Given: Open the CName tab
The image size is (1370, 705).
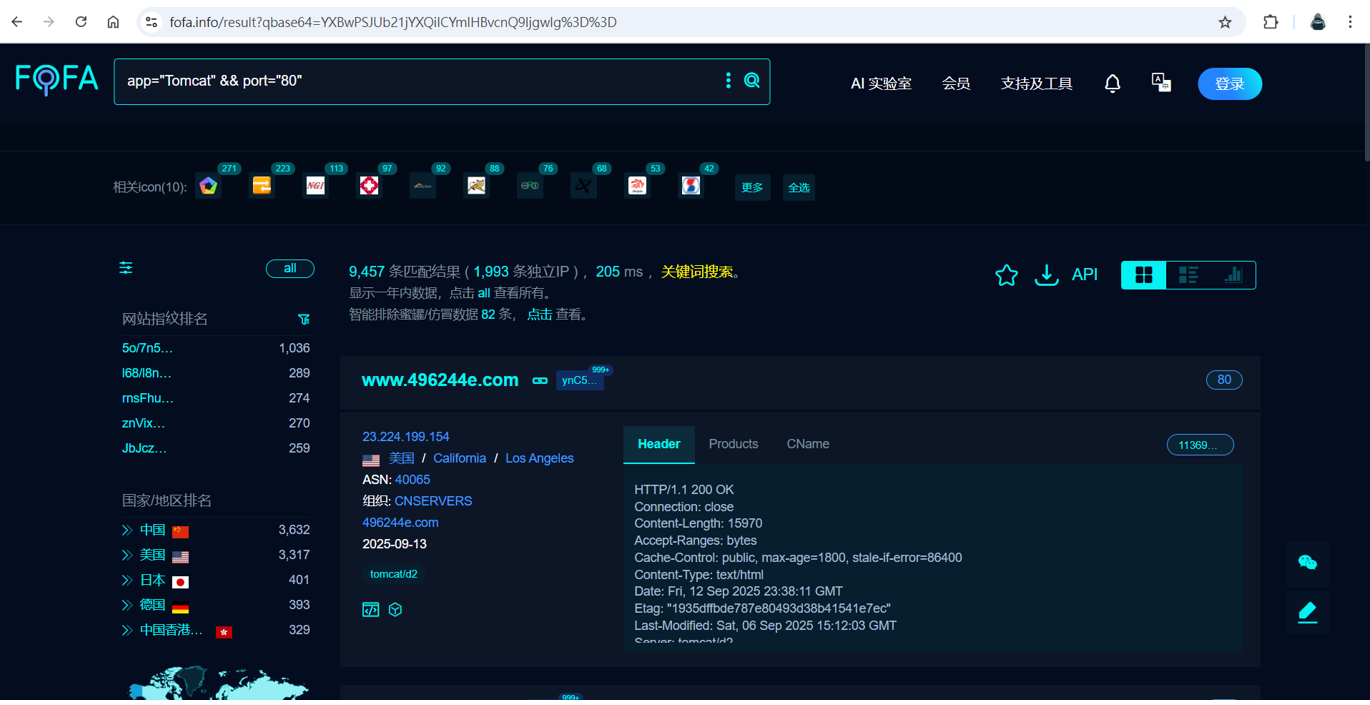Looking at the screenshot, I should click(x=808, y=444).
